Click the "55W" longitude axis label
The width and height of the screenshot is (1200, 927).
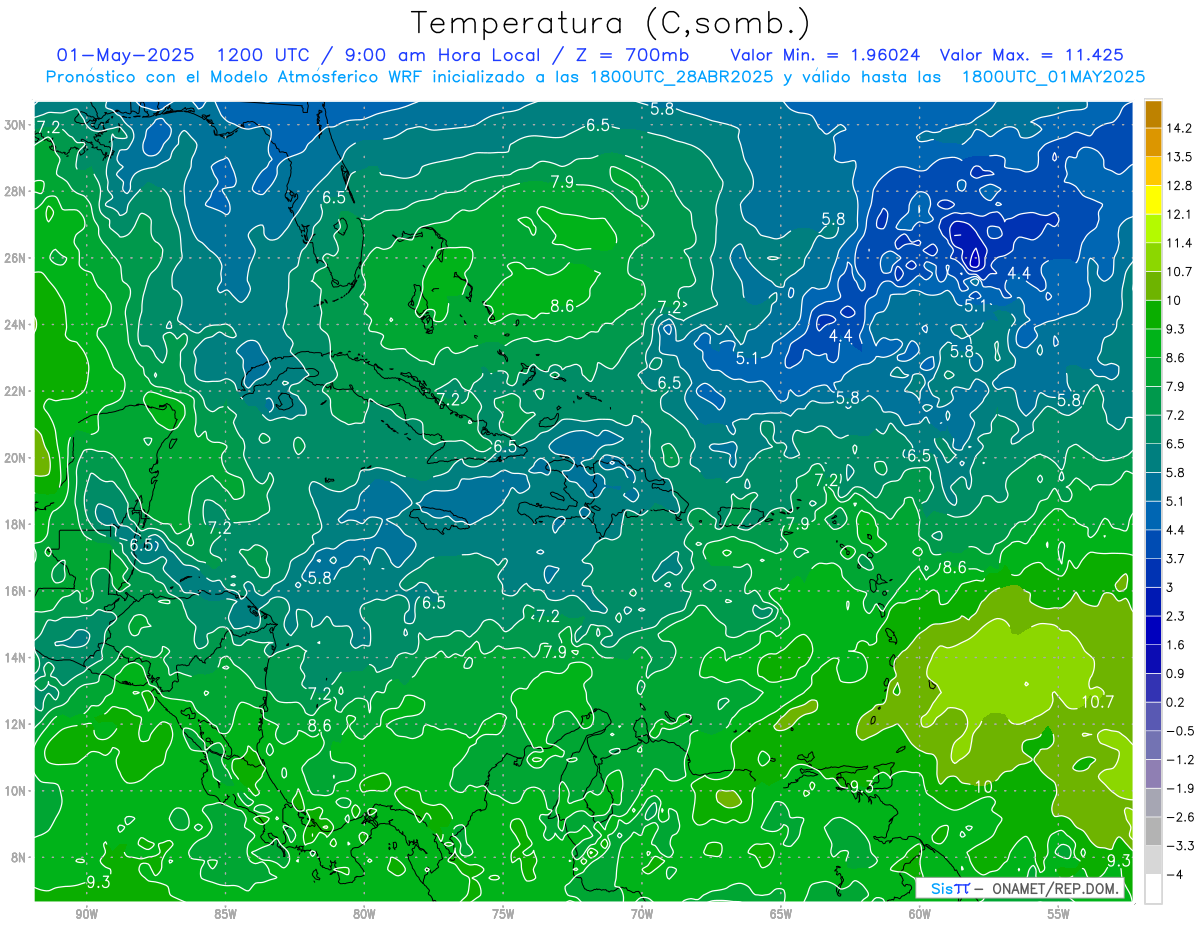[x=1059, y=914]
